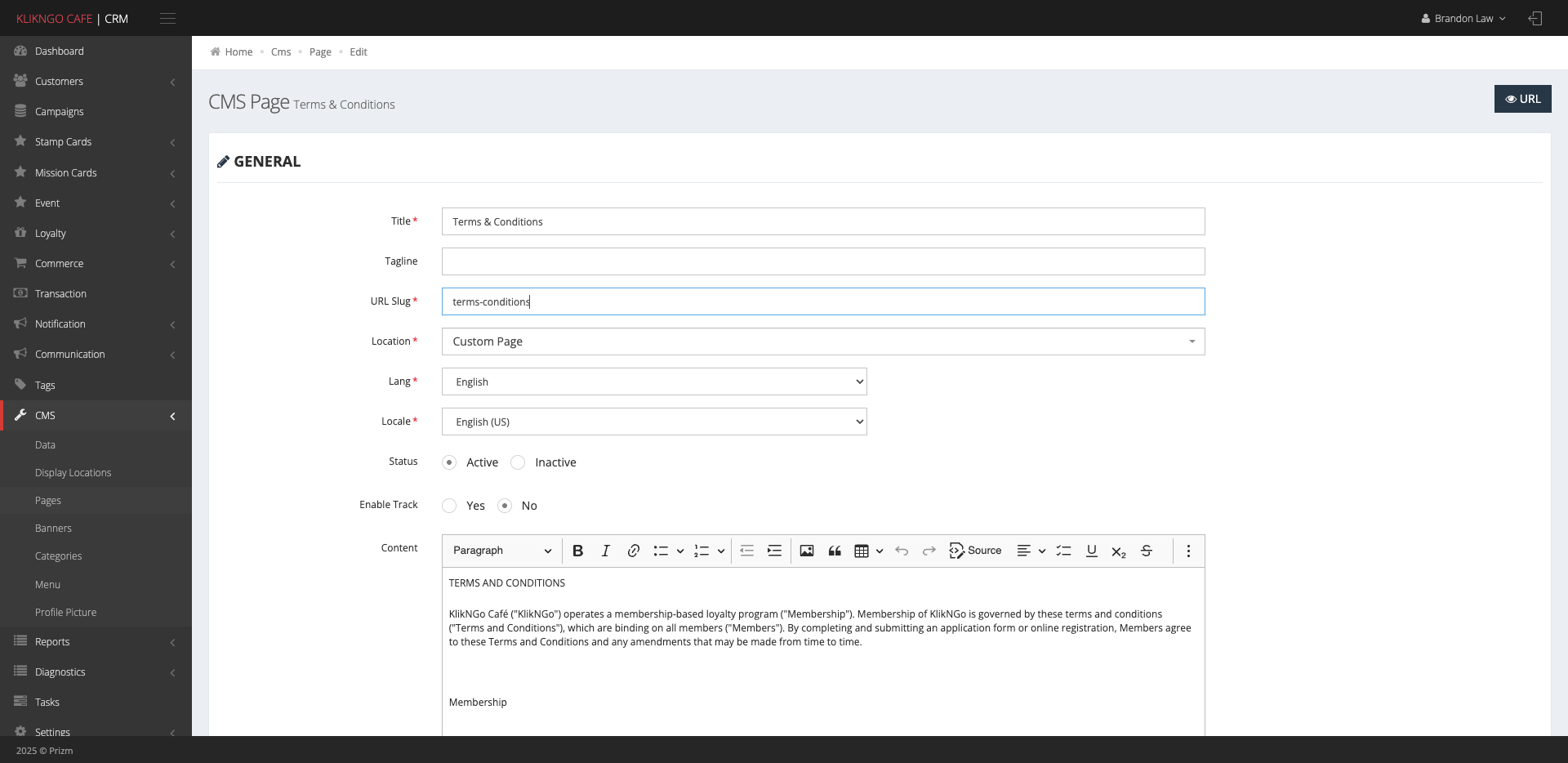Screen dimensions: 1568x763
Task: Toggle the sidebar with the hamburger icon
Action: tap(167, 18)
